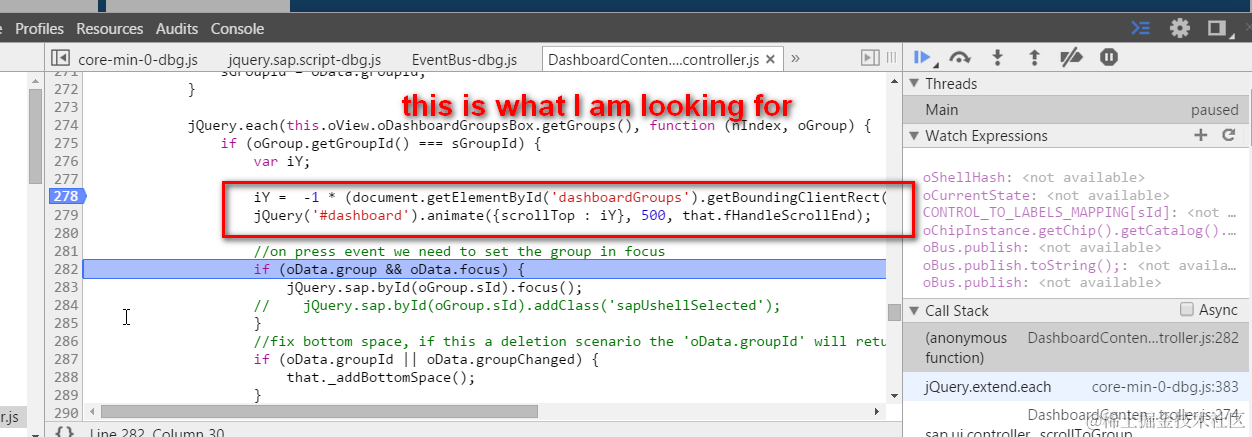Toggle pause on exceptions

(x=1108, y=58)
